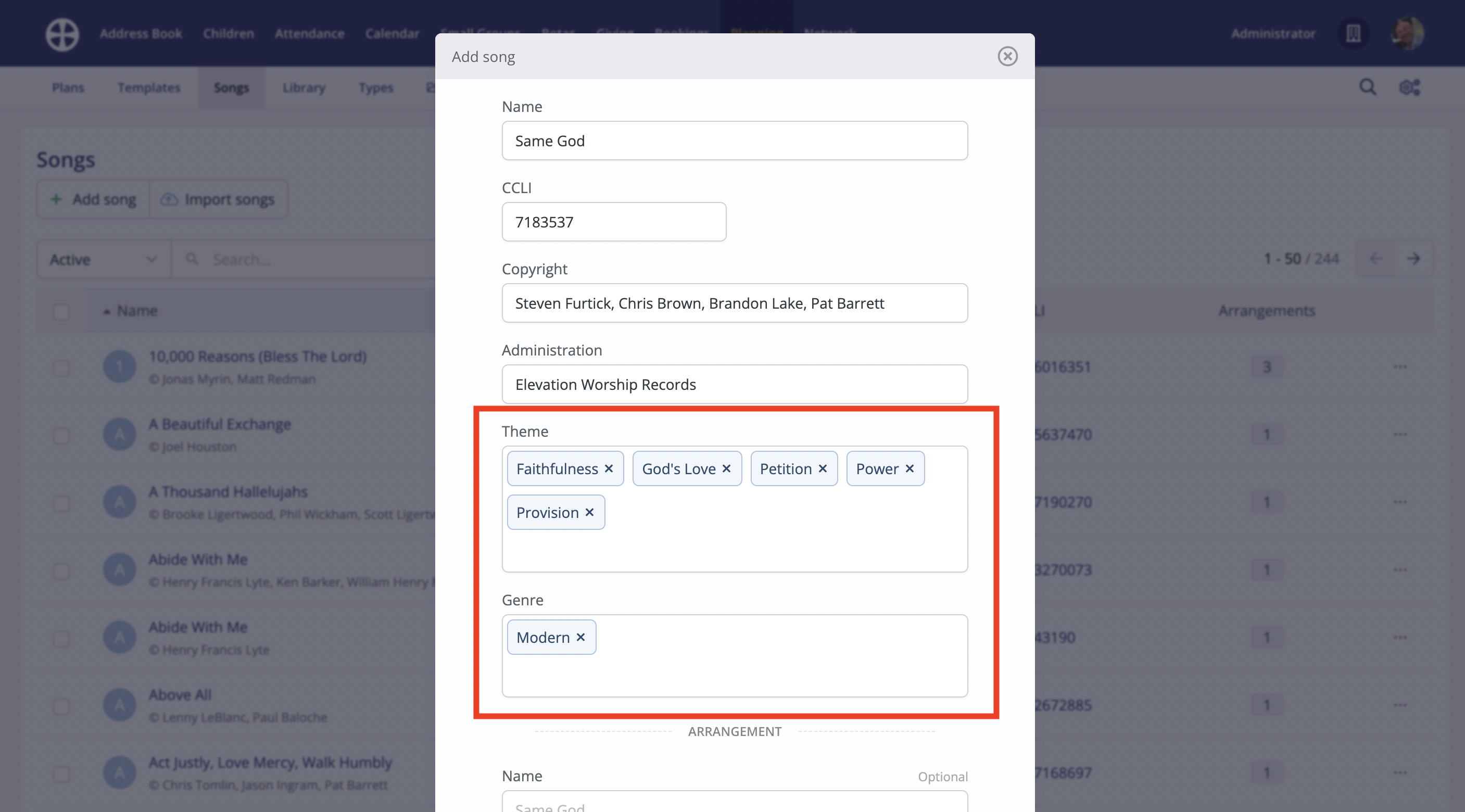Open the Act Justly, Love Mercy, Walk Humbly song
1465x812 pixels.
(271, 763)
